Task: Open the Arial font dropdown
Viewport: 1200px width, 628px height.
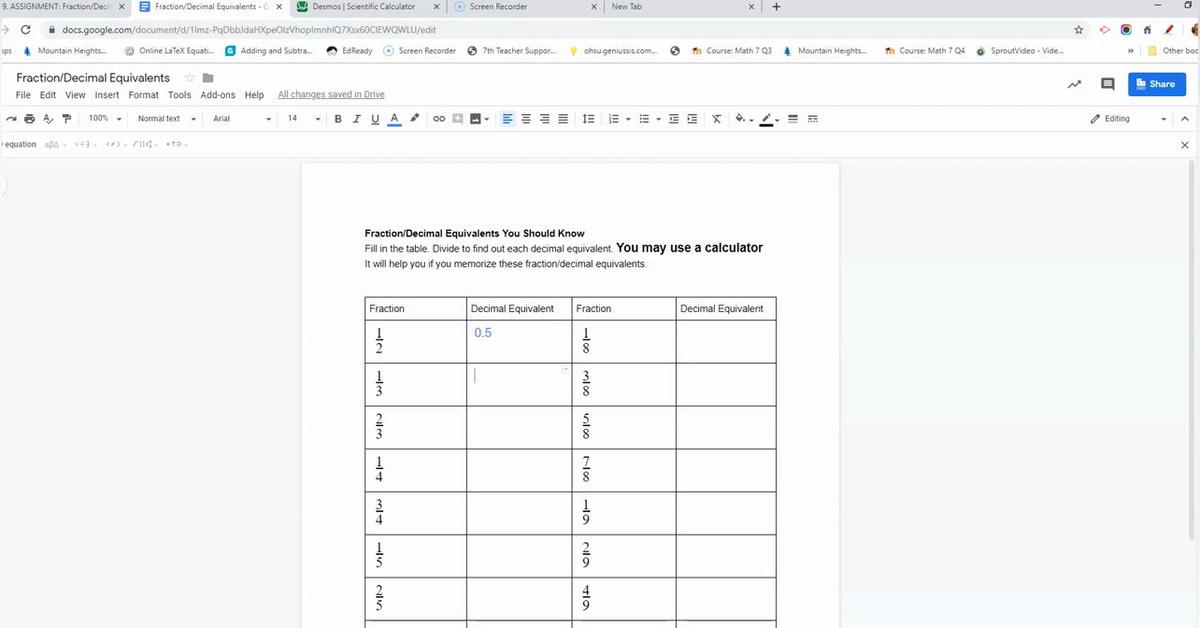Action: [x=242, y=119]
